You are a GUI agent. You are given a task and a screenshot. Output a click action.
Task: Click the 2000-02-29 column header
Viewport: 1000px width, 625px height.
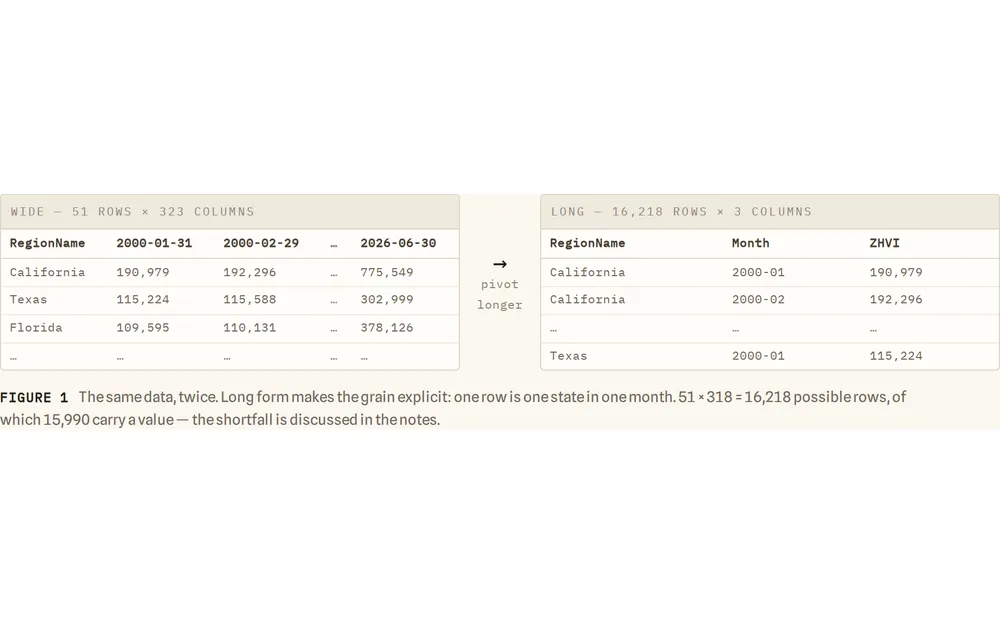[261, 243]
